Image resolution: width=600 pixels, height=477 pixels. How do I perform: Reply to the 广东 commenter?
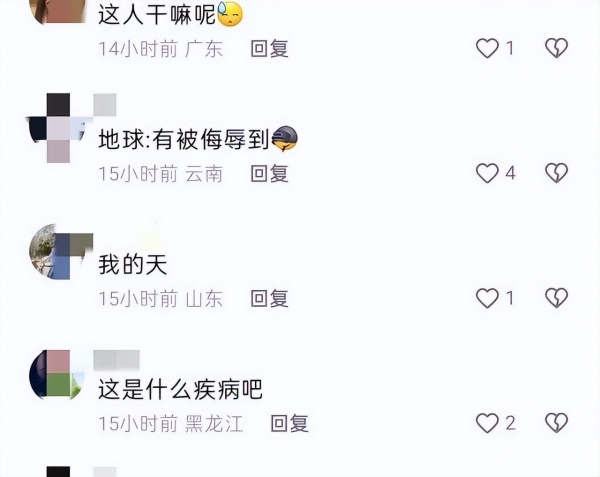[269, 49]
